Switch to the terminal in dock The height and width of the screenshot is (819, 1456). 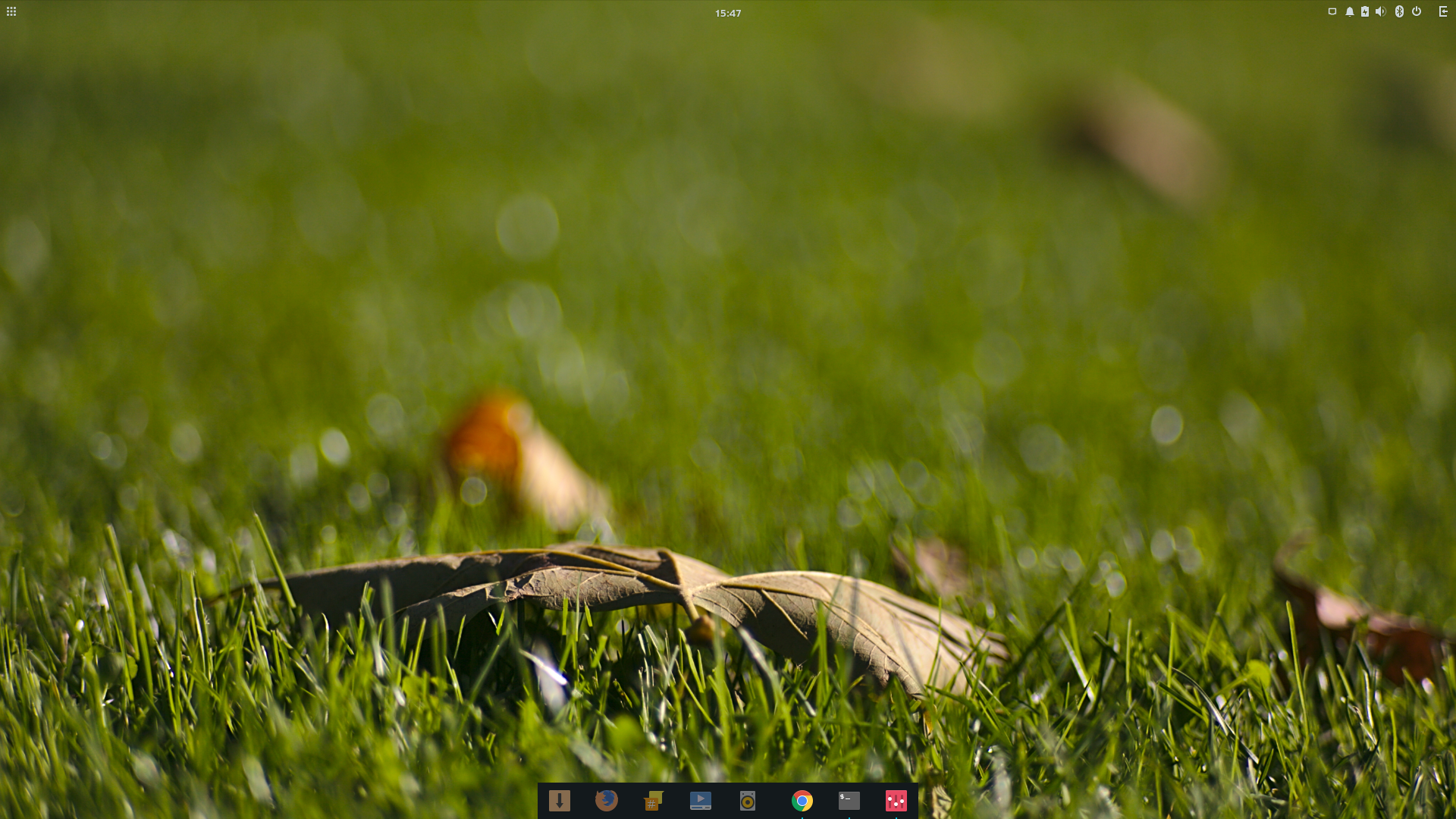coord(849,801)
